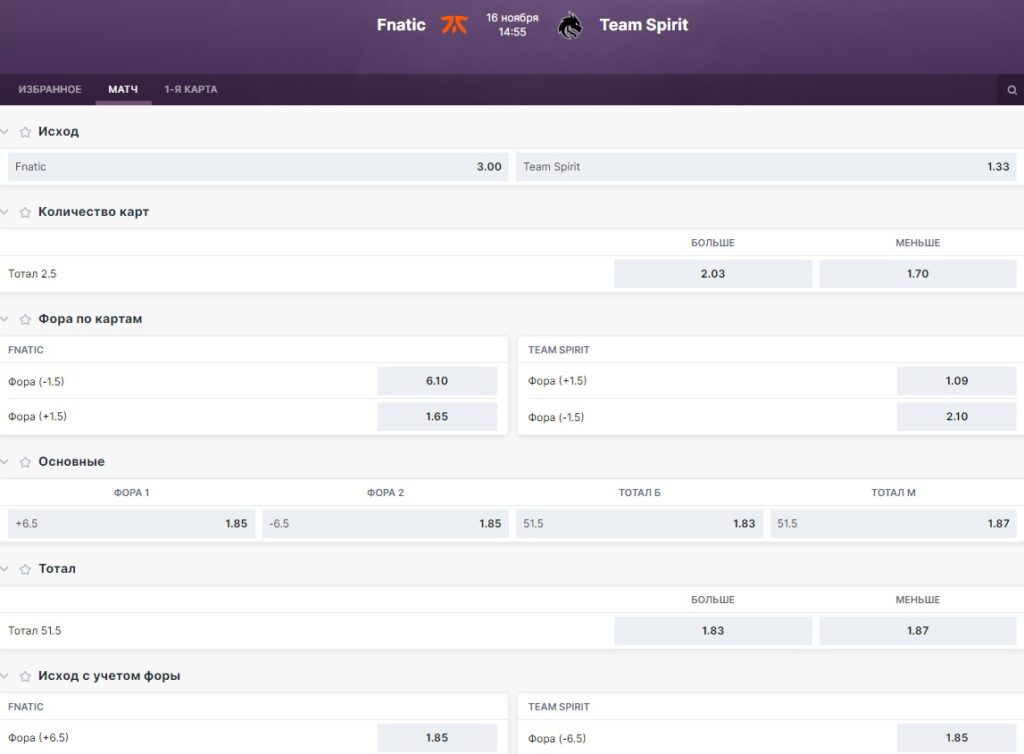This screenshot has width=1024, height=754.
Task: Select Team Spirit Фора (-1.5) odds 2.10
Action: click(957, 416)
